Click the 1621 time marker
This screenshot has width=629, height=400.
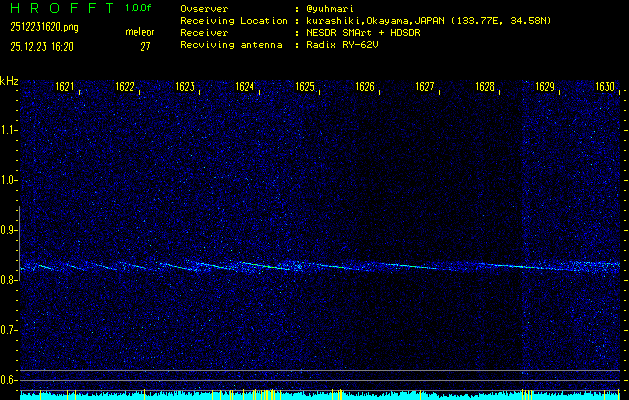[64, 88]
